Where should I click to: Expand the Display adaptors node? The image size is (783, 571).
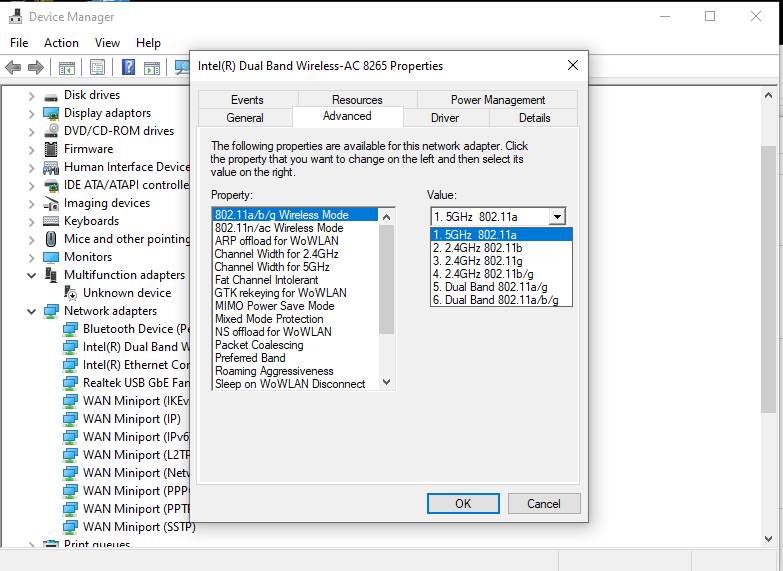31,114
